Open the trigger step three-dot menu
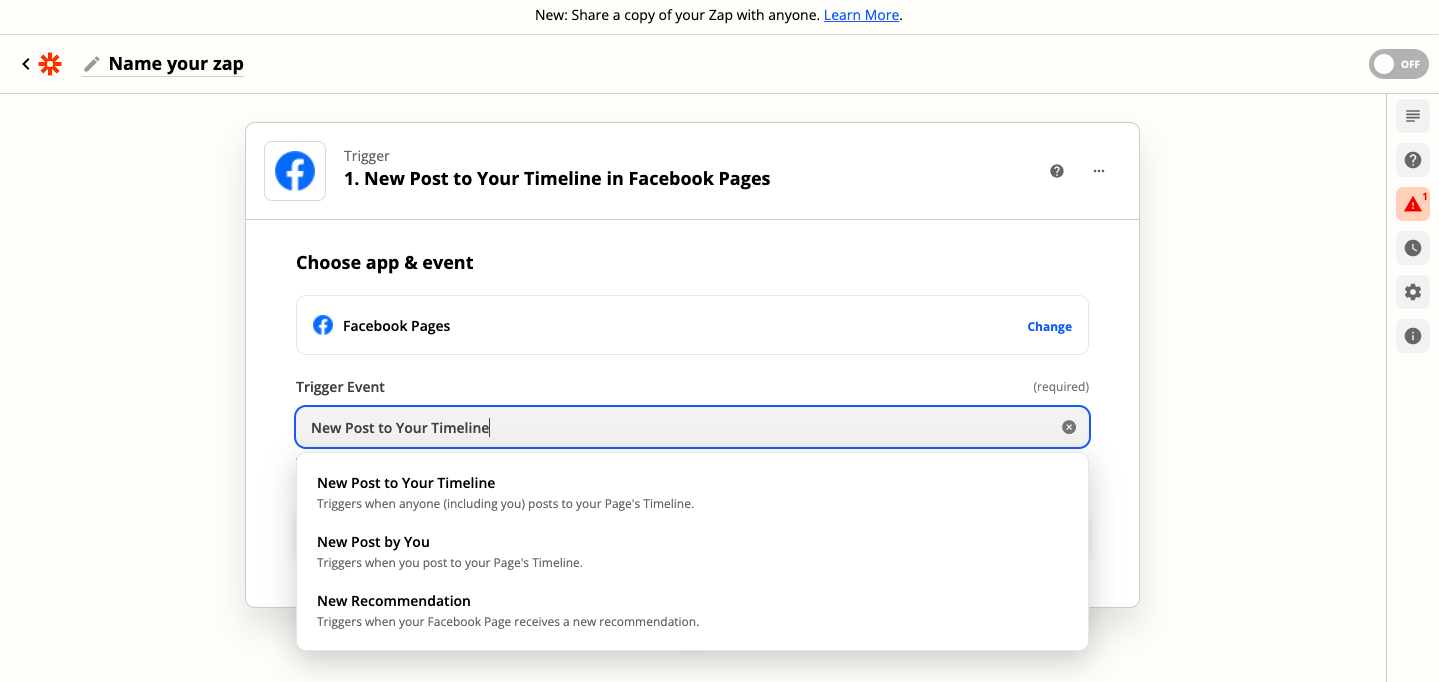The height and width of the screenshot is (682, 1439). point(1099,171)
